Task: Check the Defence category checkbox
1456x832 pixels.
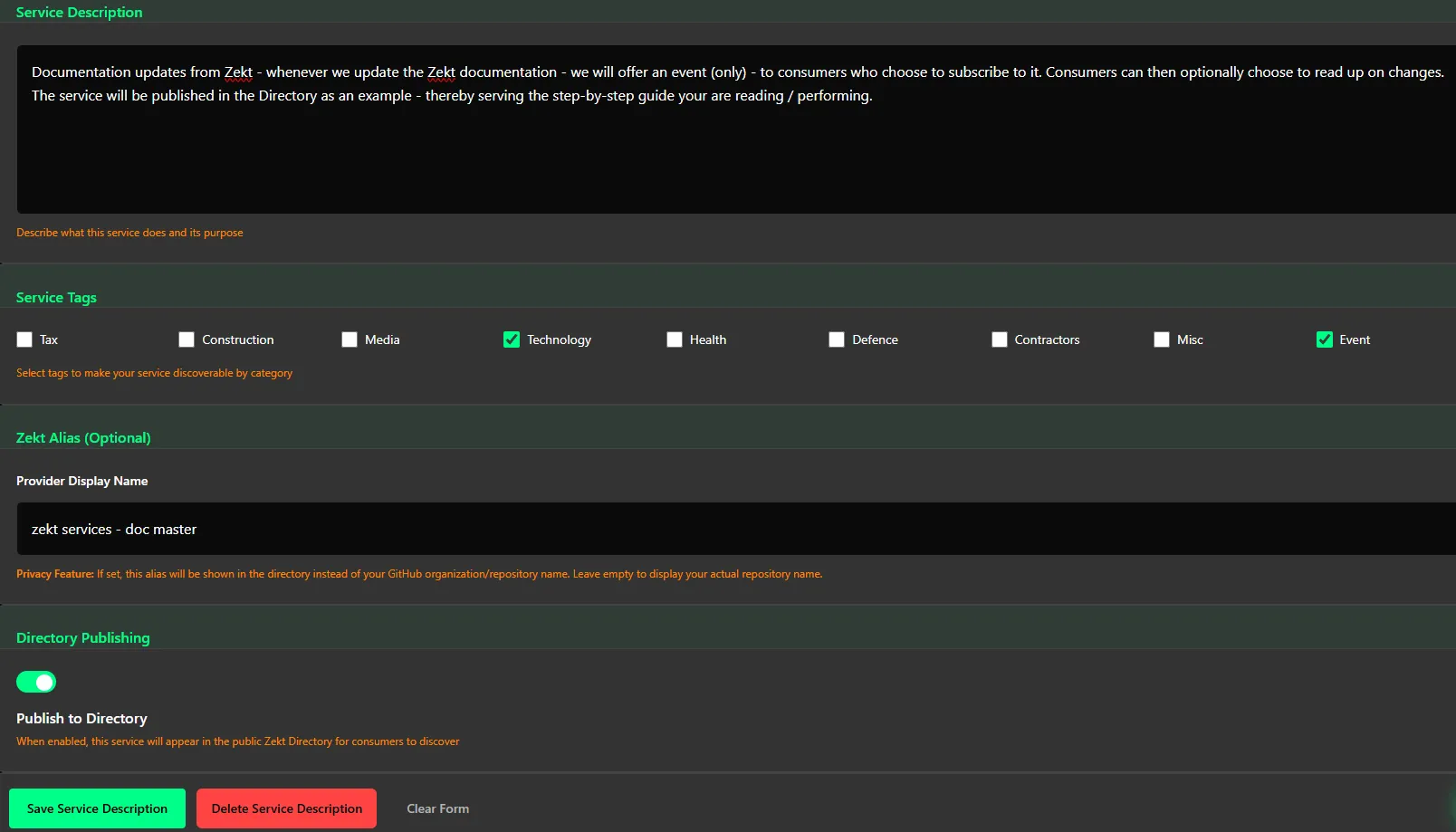Action: coord(836,339)
